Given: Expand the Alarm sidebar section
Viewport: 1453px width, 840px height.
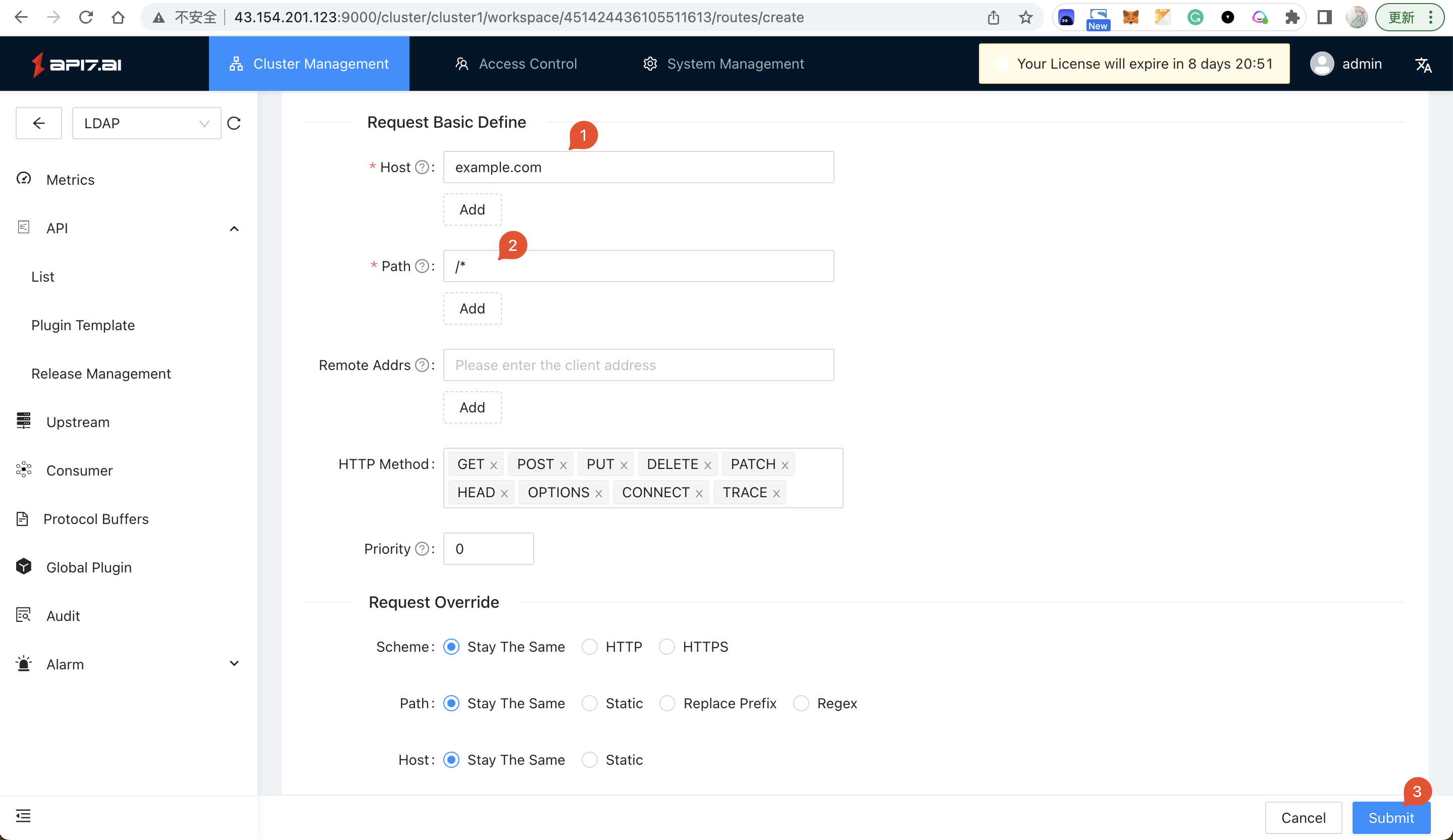Looking at the screenshot, I should [x=234, y=663].
